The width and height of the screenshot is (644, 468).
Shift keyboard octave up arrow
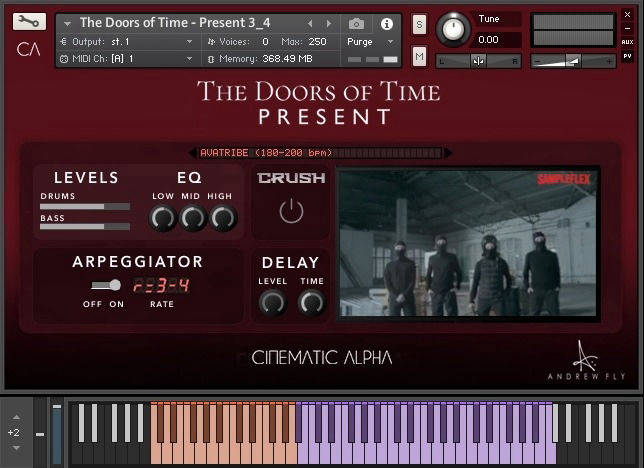point(16,417)
